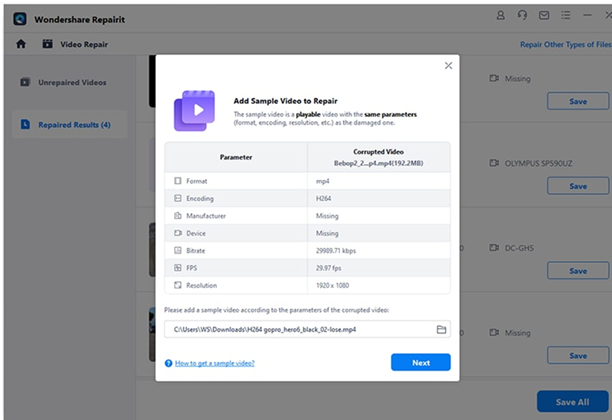Click the Home icon in the toolbar
The width and height of the screenshot is (612, 420).
tap(21, 44)
